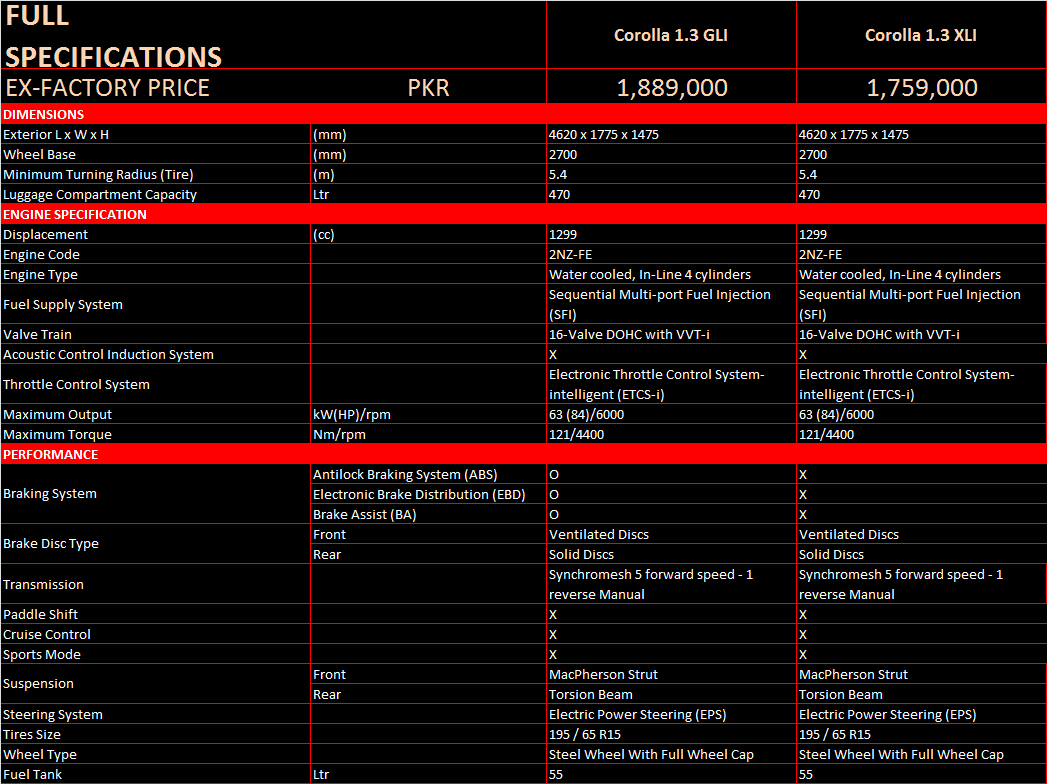1047x784 pixels.
Task: Click the Throttle Control System label
Action: point(76,385)
